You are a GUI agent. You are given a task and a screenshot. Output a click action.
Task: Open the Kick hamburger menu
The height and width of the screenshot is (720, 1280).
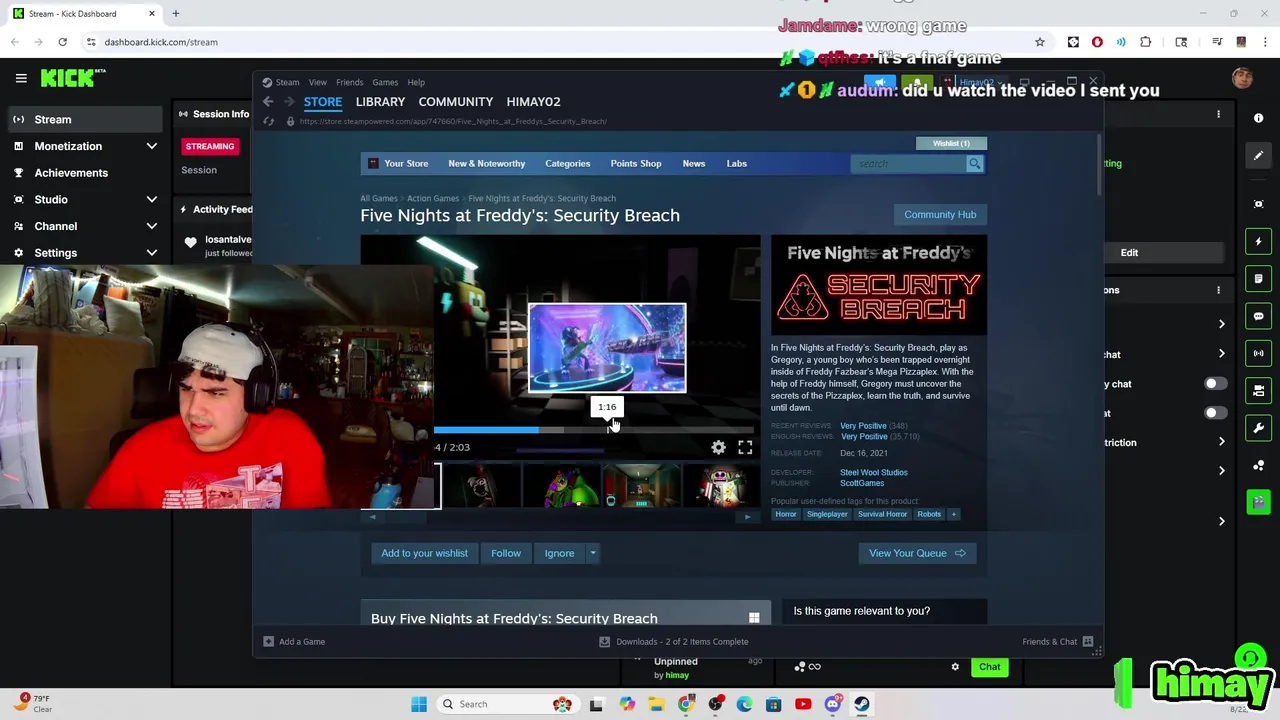click(21, 78)
